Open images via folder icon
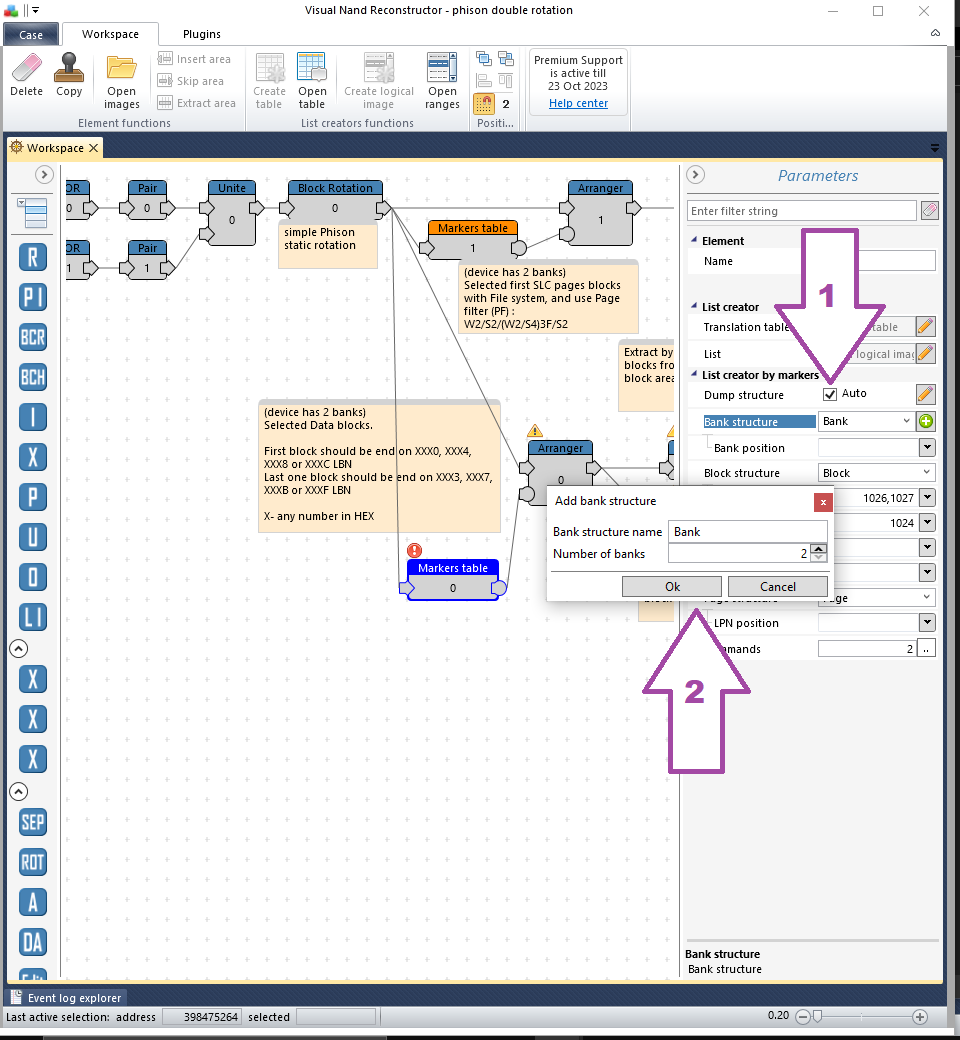This screenshot has width=960, height=1040. point(121,67)
